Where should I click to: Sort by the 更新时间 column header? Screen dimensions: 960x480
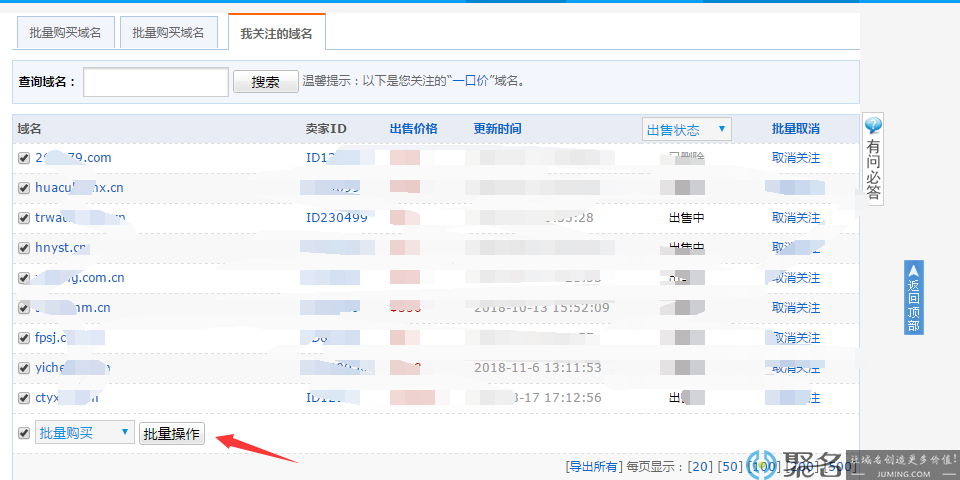pos(497,129)
